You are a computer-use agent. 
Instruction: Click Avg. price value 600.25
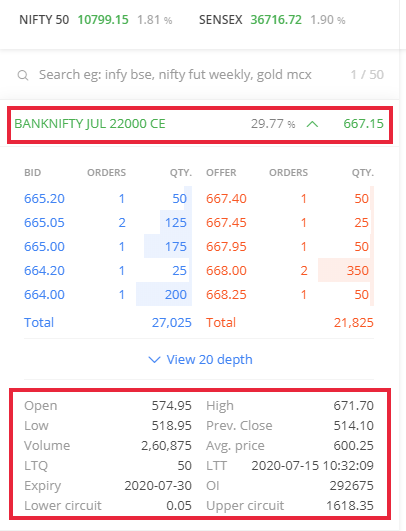(x=354, y=446)
